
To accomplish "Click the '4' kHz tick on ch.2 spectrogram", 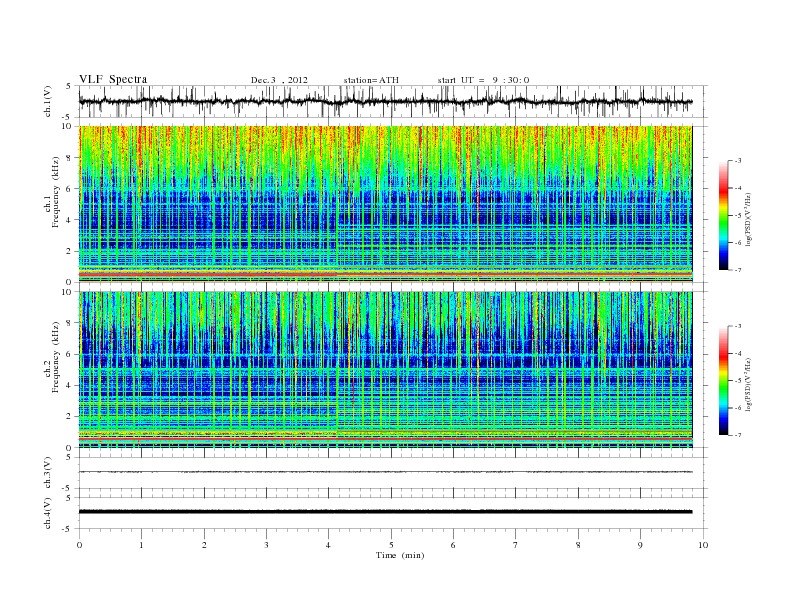I will (x=69, y=385).
